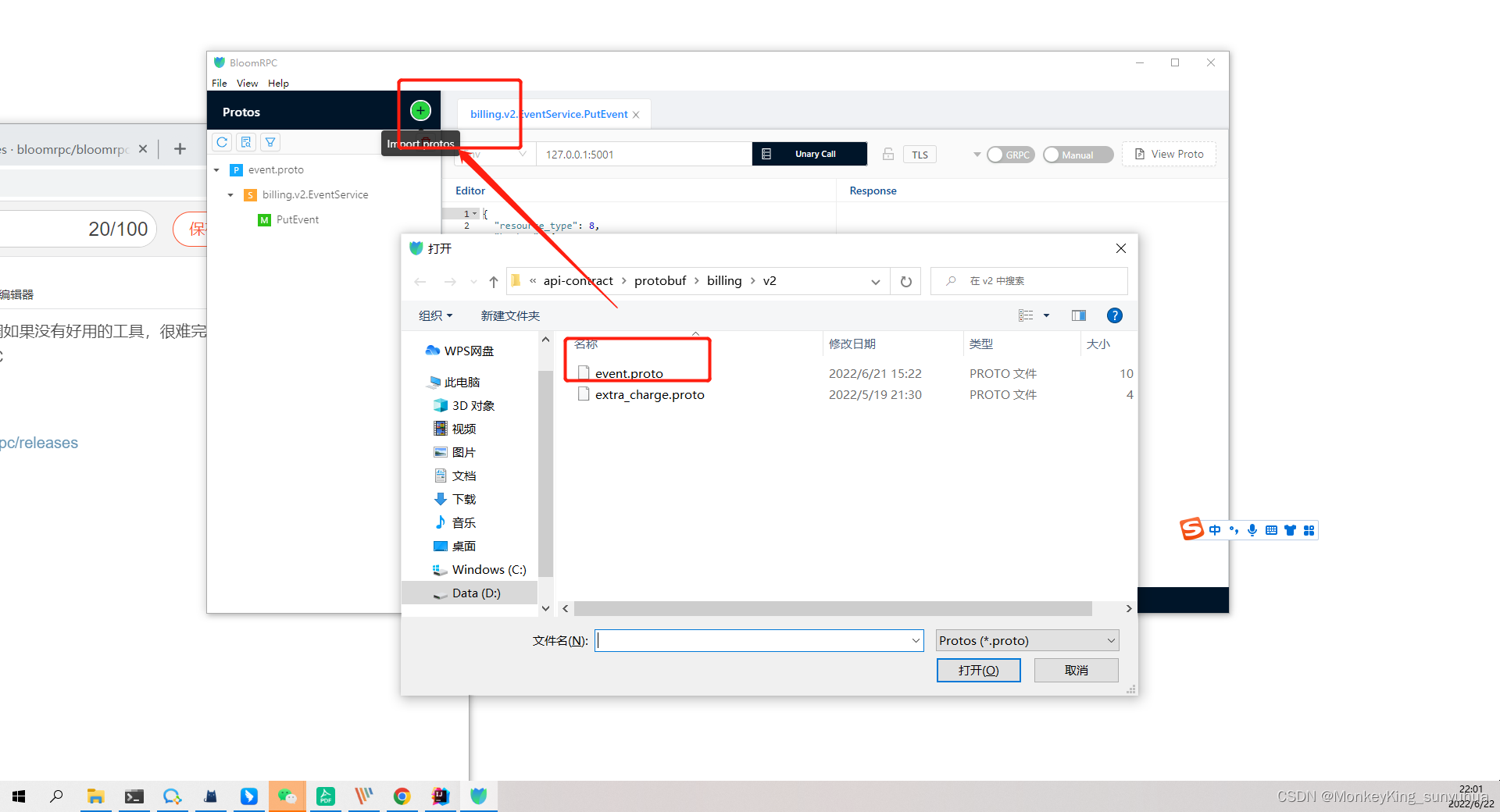The height and width of the screenshot is (812, 1500).
Task: Open the View menu in BloomRPC
Action: 247,83
